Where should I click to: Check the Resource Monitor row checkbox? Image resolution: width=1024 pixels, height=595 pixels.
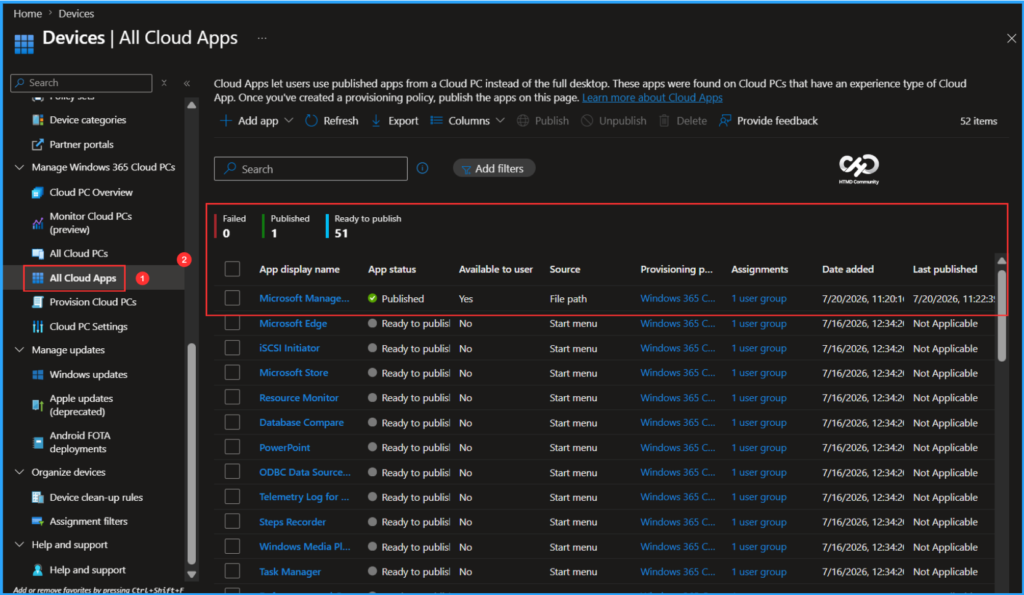click(232, 398)
